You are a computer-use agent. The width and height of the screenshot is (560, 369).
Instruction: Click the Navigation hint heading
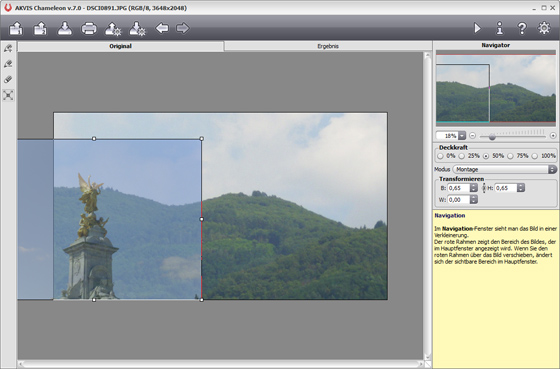click(450, 215)
